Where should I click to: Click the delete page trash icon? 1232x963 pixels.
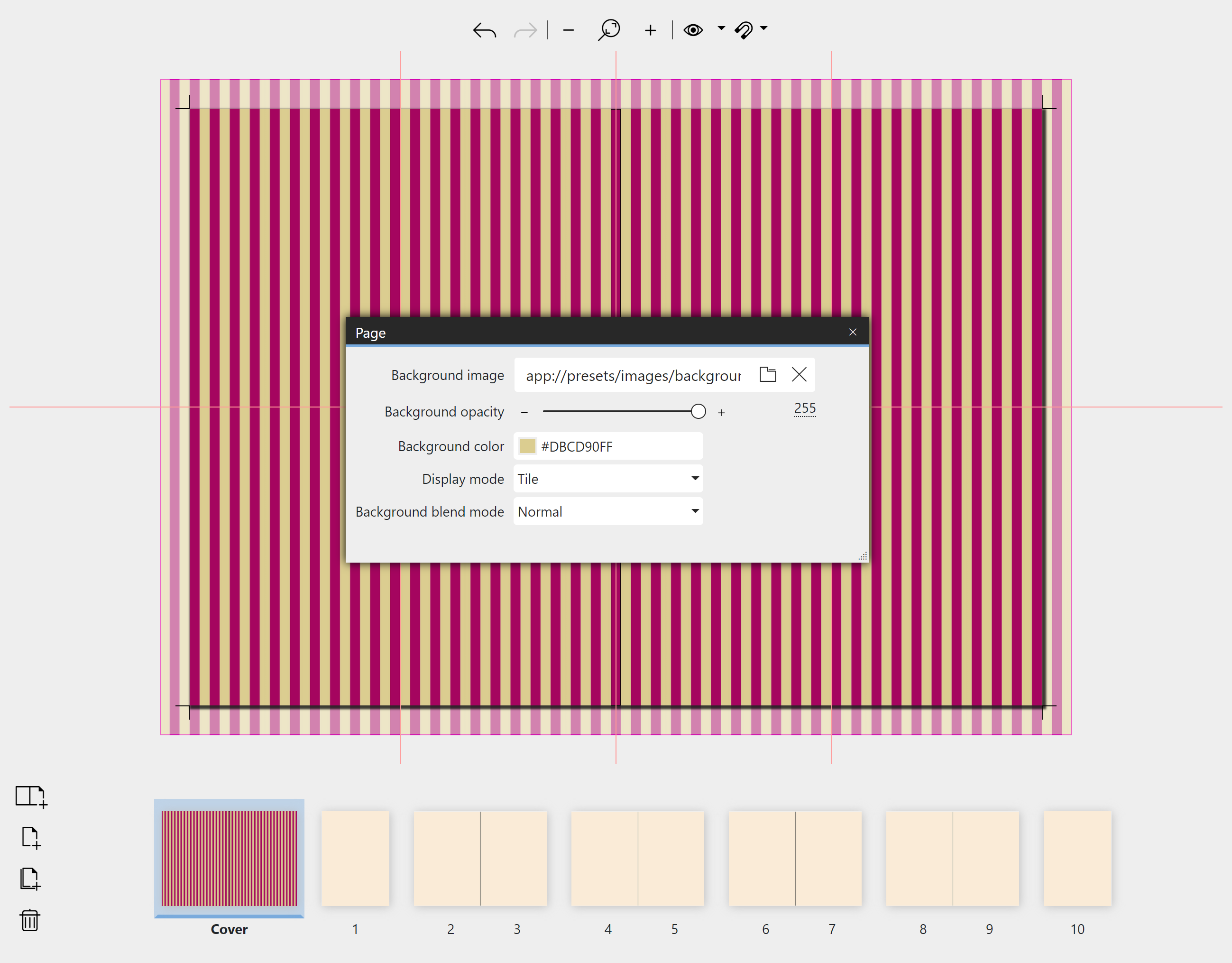pos(30,920)
